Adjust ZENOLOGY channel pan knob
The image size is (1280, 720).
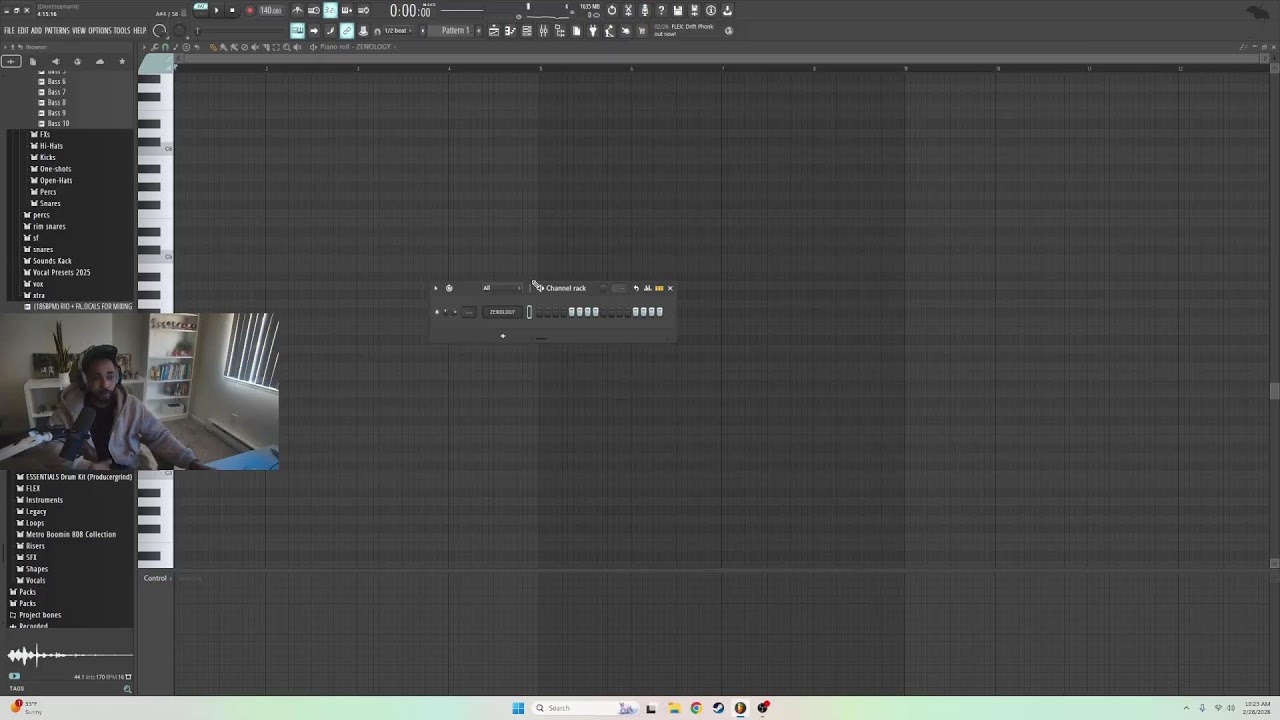[446, 312]
